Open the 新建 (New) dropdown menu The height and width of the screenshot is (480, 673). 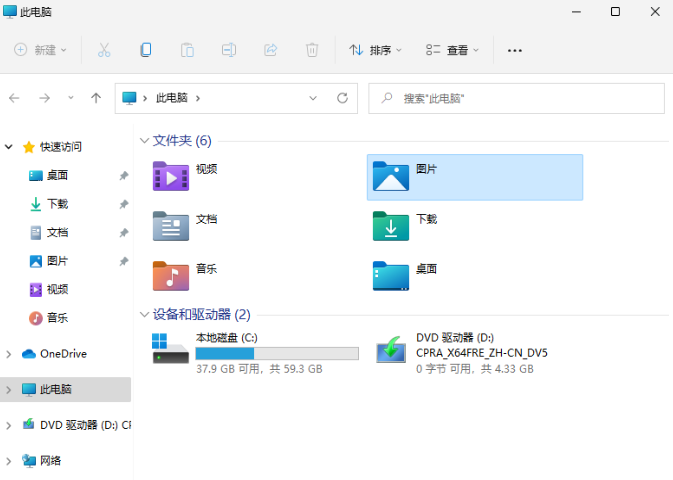[x=41, y=49]
